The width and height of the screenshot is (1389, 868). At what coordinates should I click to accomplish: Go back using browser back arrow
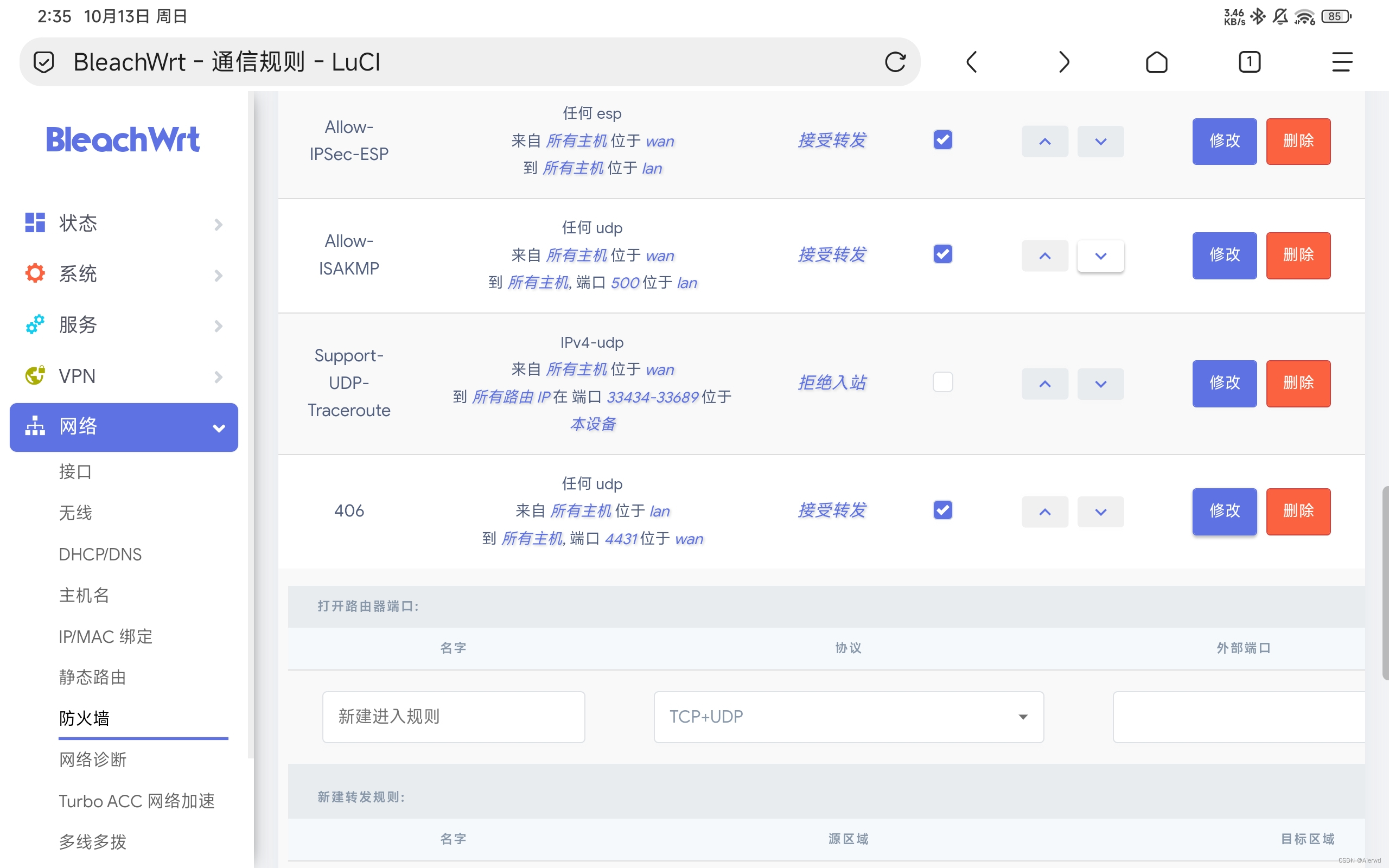972,62
